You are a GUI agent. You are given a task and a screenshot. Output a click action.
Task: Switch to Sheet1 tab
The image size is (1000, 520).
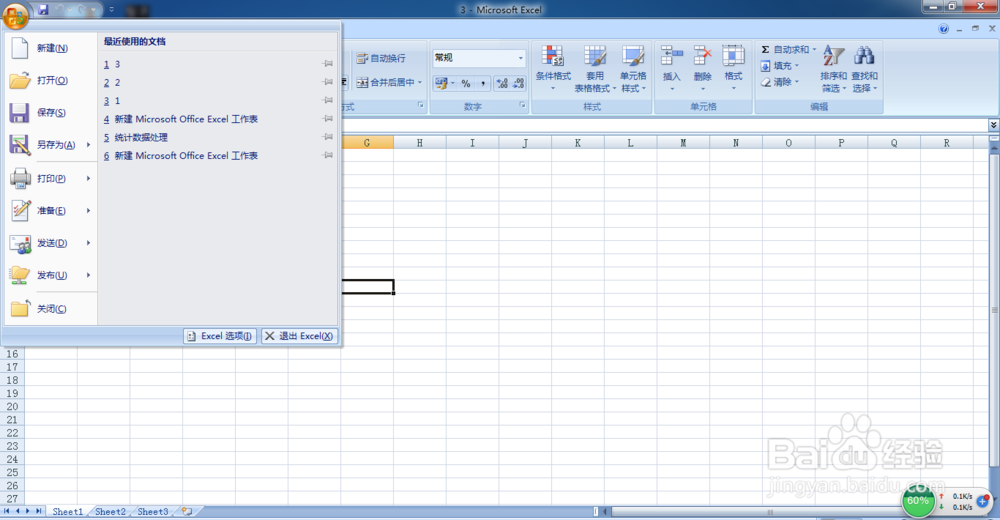[x=68, y=512]
